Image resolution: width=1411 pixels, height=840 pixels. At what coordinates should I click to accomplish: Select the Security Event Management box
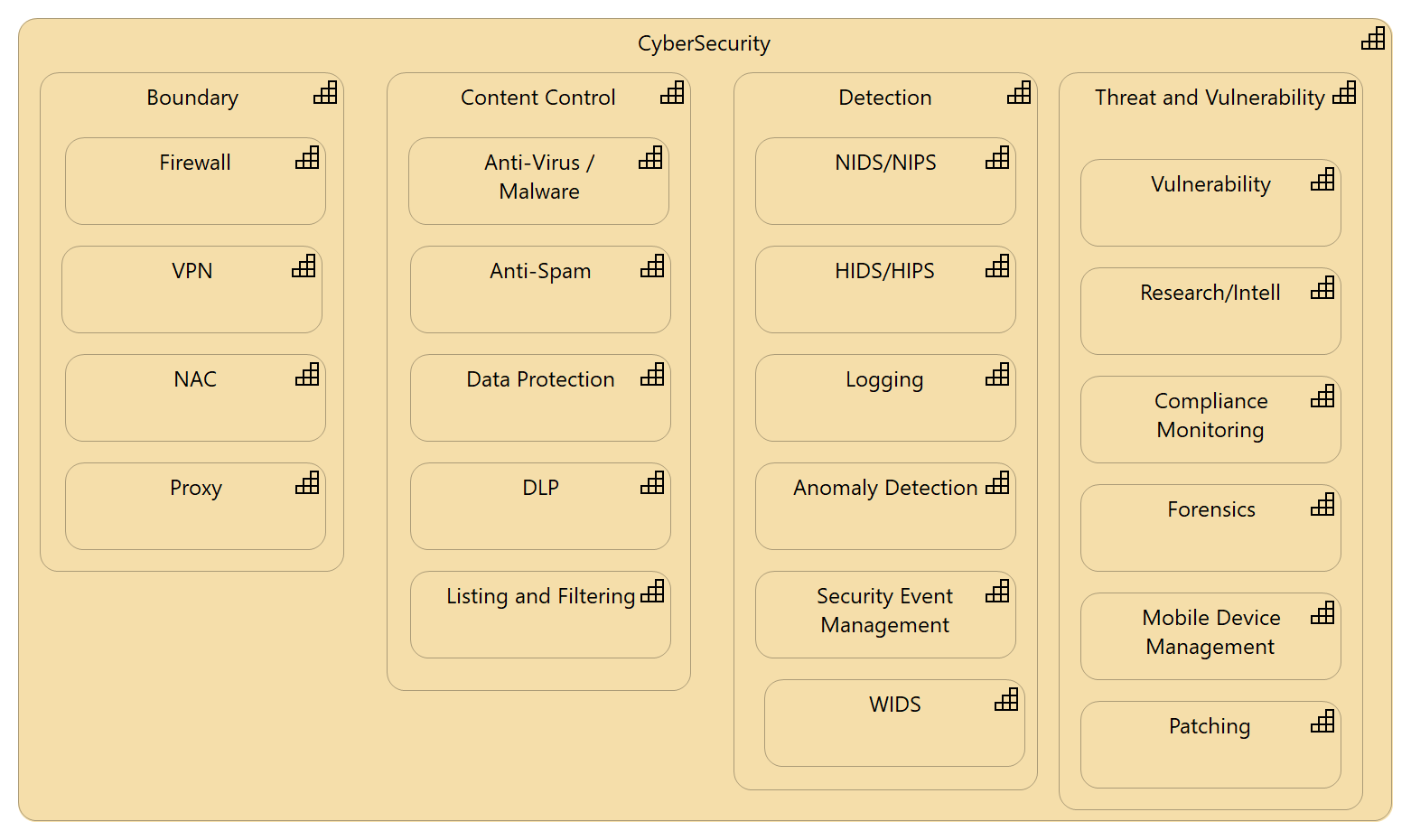(x=885, y=615)
